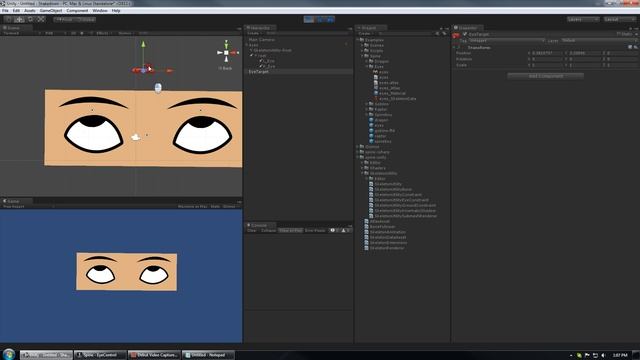Open the GameObject menu

click(x=51, y=11)
